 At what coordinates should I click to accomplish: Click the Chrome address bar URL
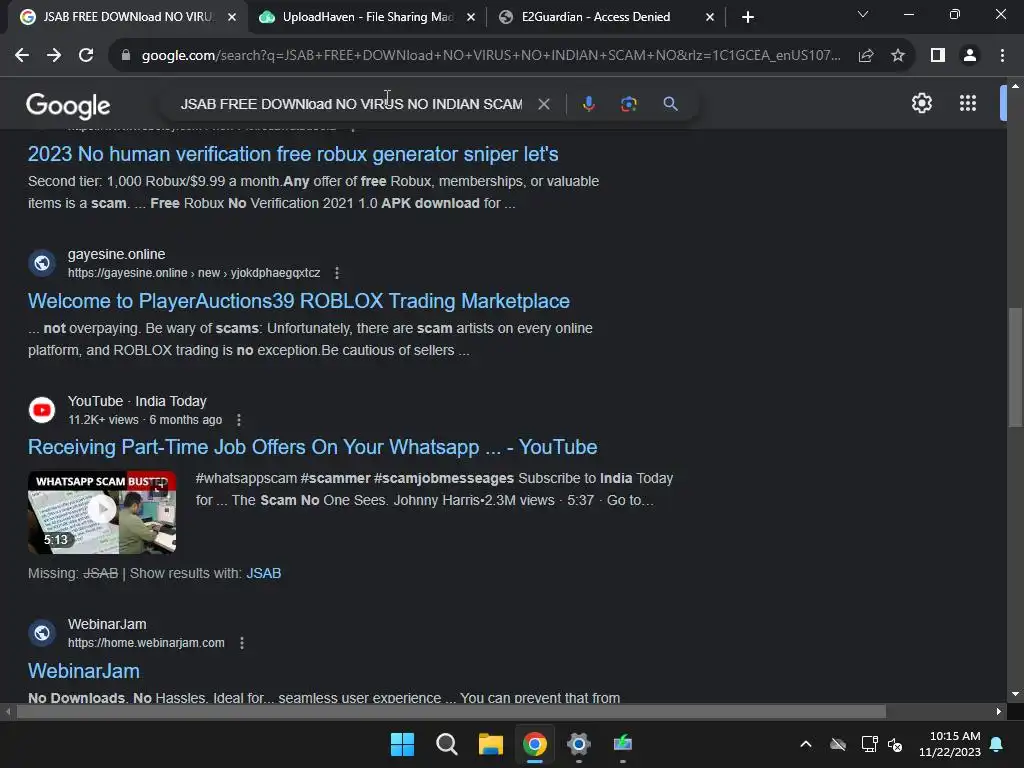click(491, 56)
